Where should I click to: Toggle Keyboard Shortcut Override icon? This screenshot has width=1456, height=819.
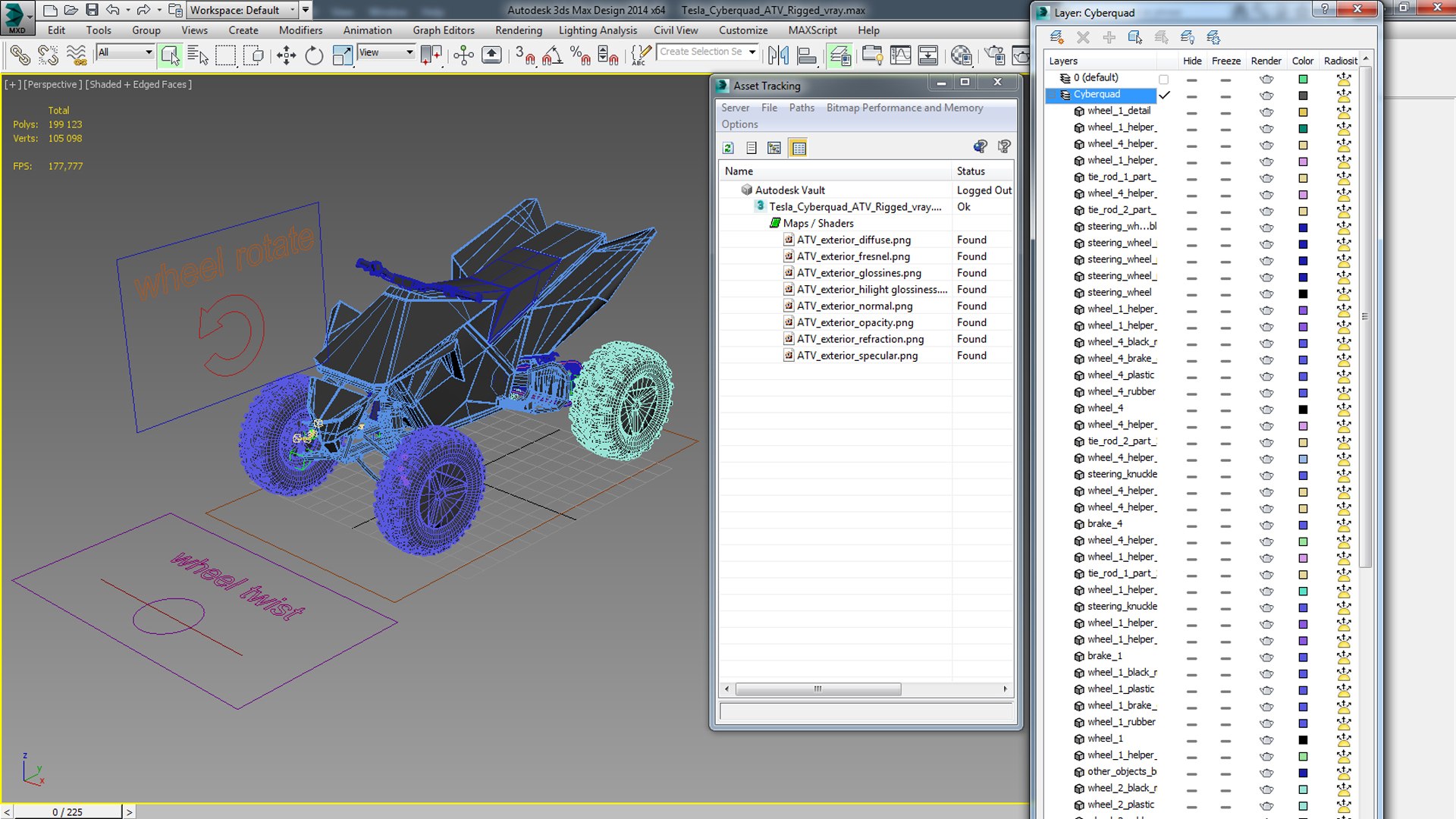pyautogui.click(x=491, y=55)
